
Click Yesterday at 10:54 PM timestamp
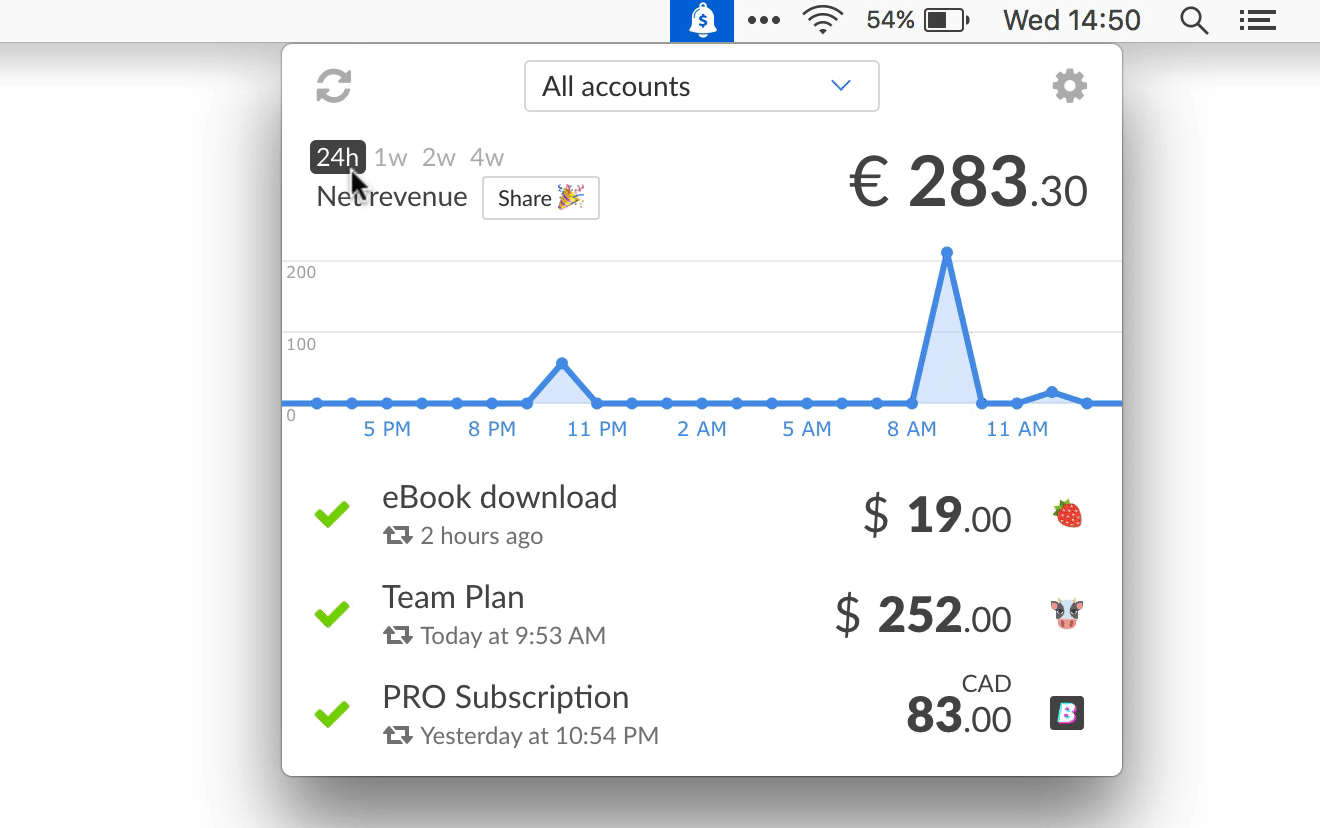pos(539,736)
